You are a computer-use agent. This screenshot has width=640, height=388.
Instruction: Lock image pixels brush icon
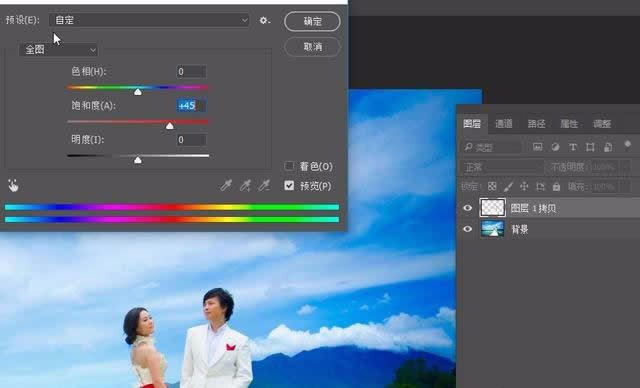click(x=508, y=186)
